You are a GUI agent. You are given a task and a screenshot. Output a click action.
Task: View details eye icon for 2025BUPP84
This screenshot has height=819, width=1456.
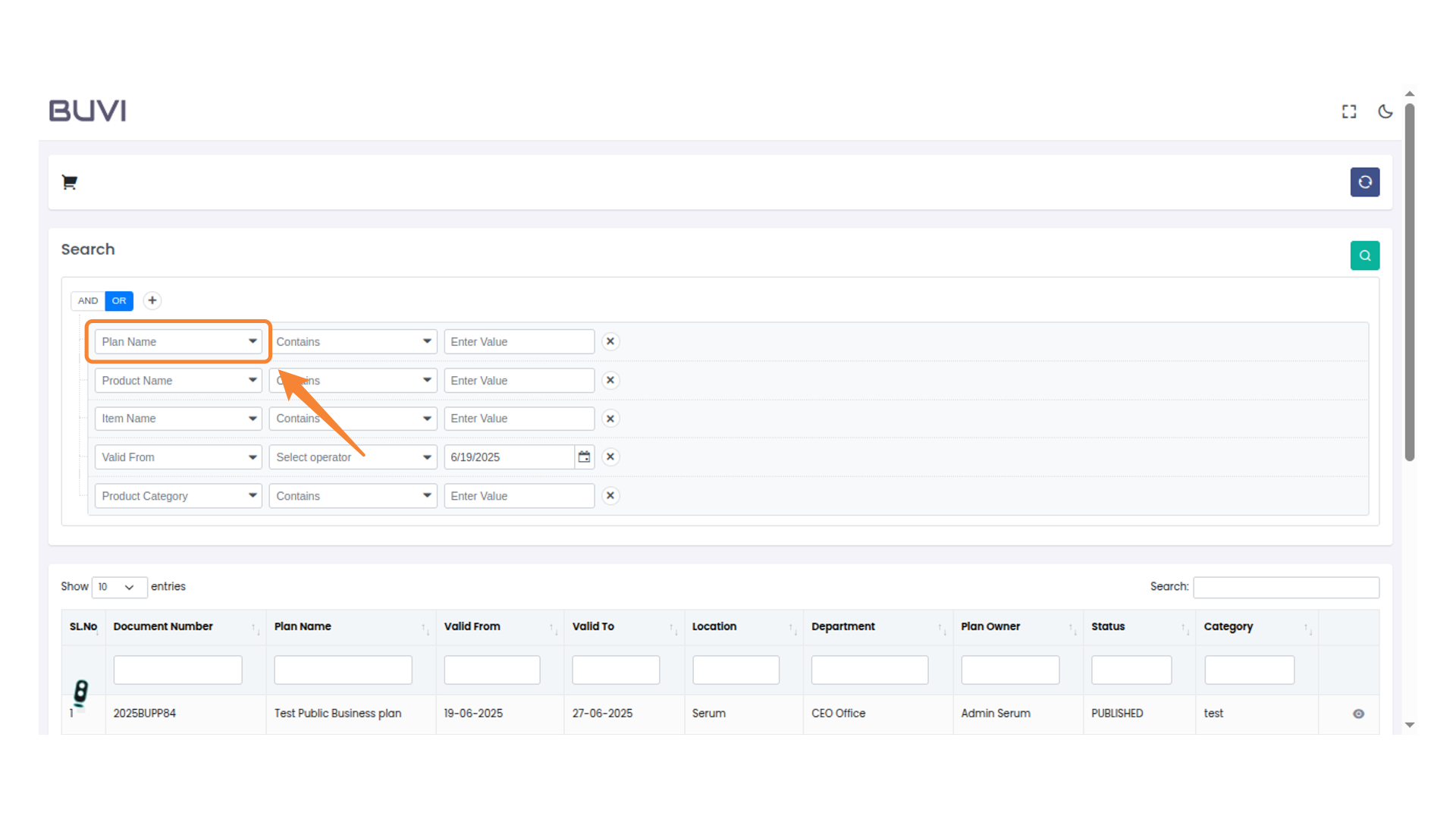1358,714
